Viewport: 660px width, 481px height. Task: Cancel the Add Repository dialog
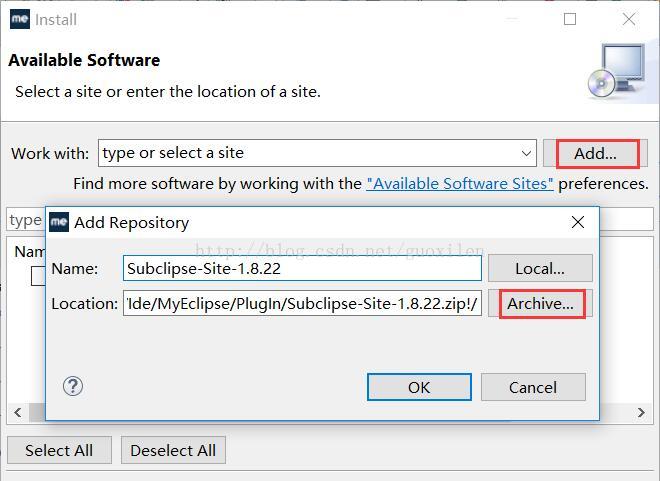[x=533, y=387]
